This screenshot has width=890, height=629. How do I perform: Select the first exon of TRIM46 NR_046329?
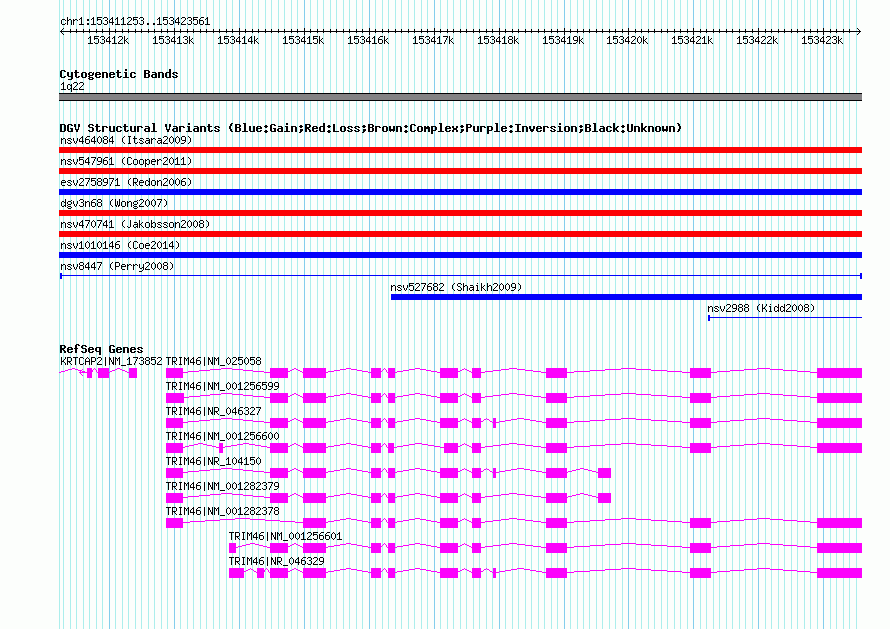[x=236, y=573]
